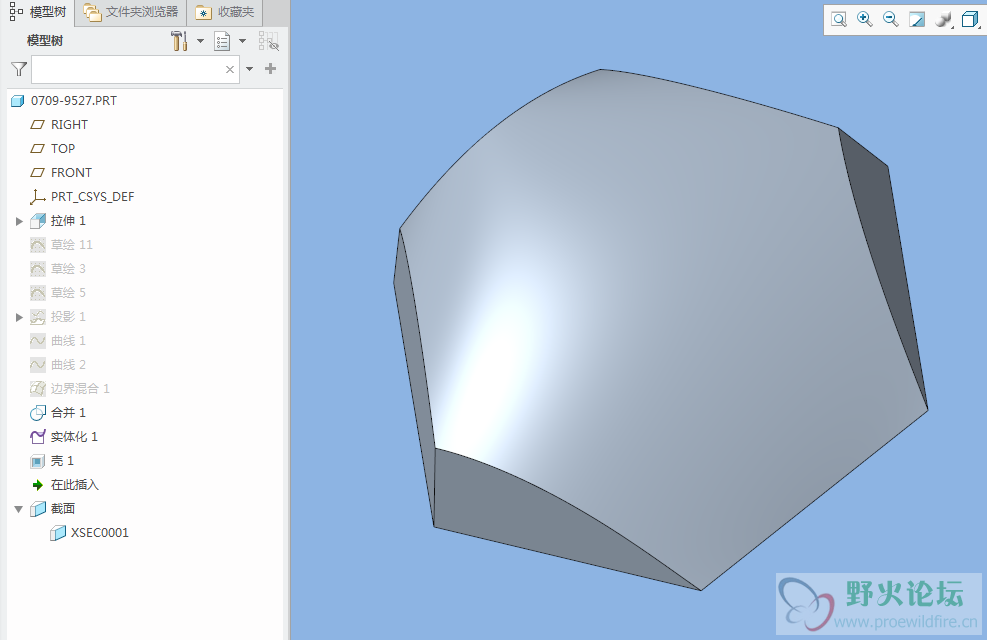Click the zoom out icon
The width and height of the screenshot is (987, 640).
click(x=891, y=20)
